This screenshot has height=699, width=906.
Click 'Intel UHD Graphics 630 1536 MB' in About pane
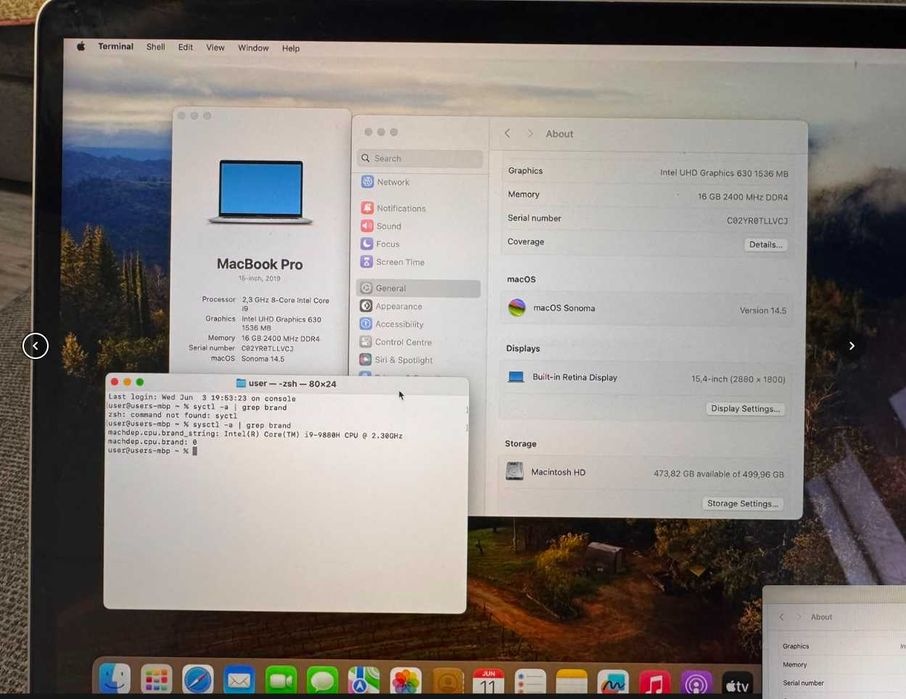tap(724, 173)
